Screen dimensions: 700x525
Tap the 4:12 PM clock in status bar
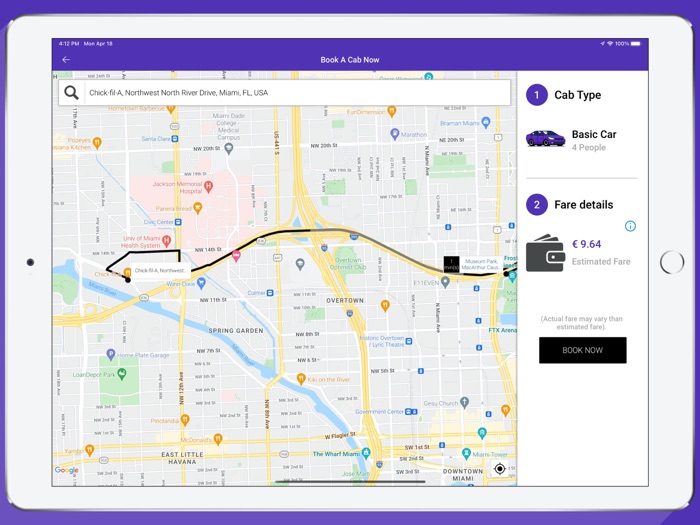tap(69, 44)
